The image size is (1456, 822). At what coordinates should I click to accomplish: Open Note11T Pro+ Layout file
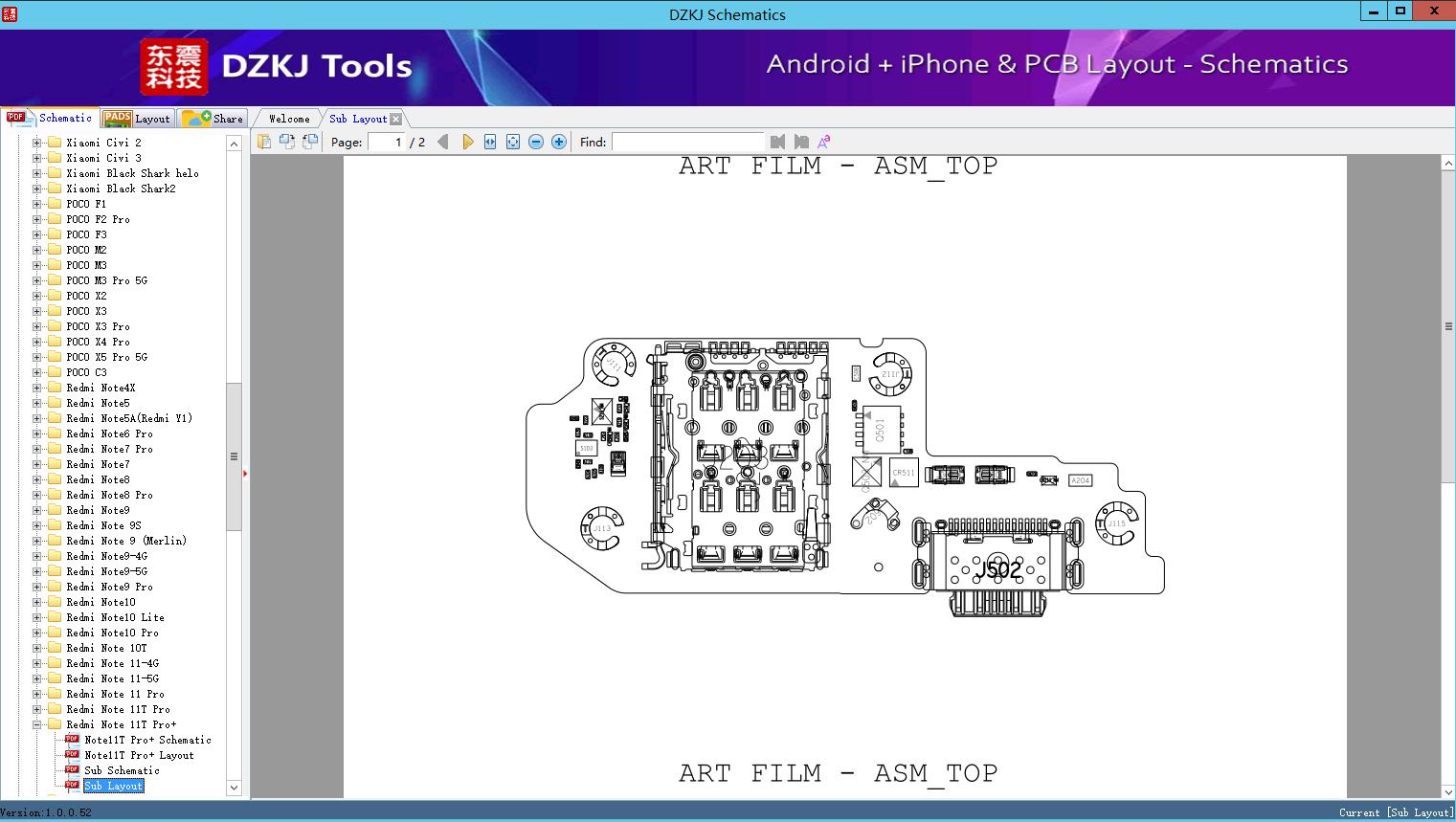[139, 755]
